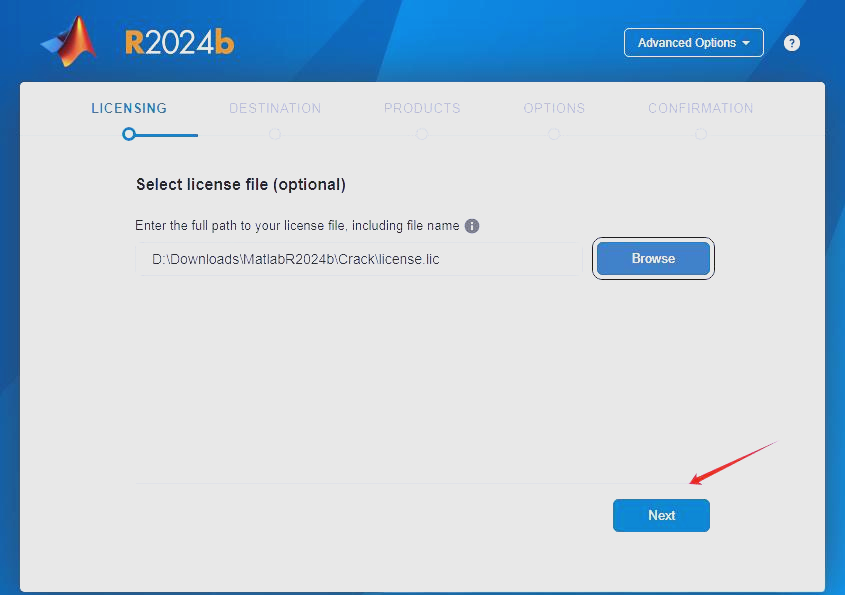Select the OPTIONS tab
The image size is (845, 595).
[x=553, y=108]
